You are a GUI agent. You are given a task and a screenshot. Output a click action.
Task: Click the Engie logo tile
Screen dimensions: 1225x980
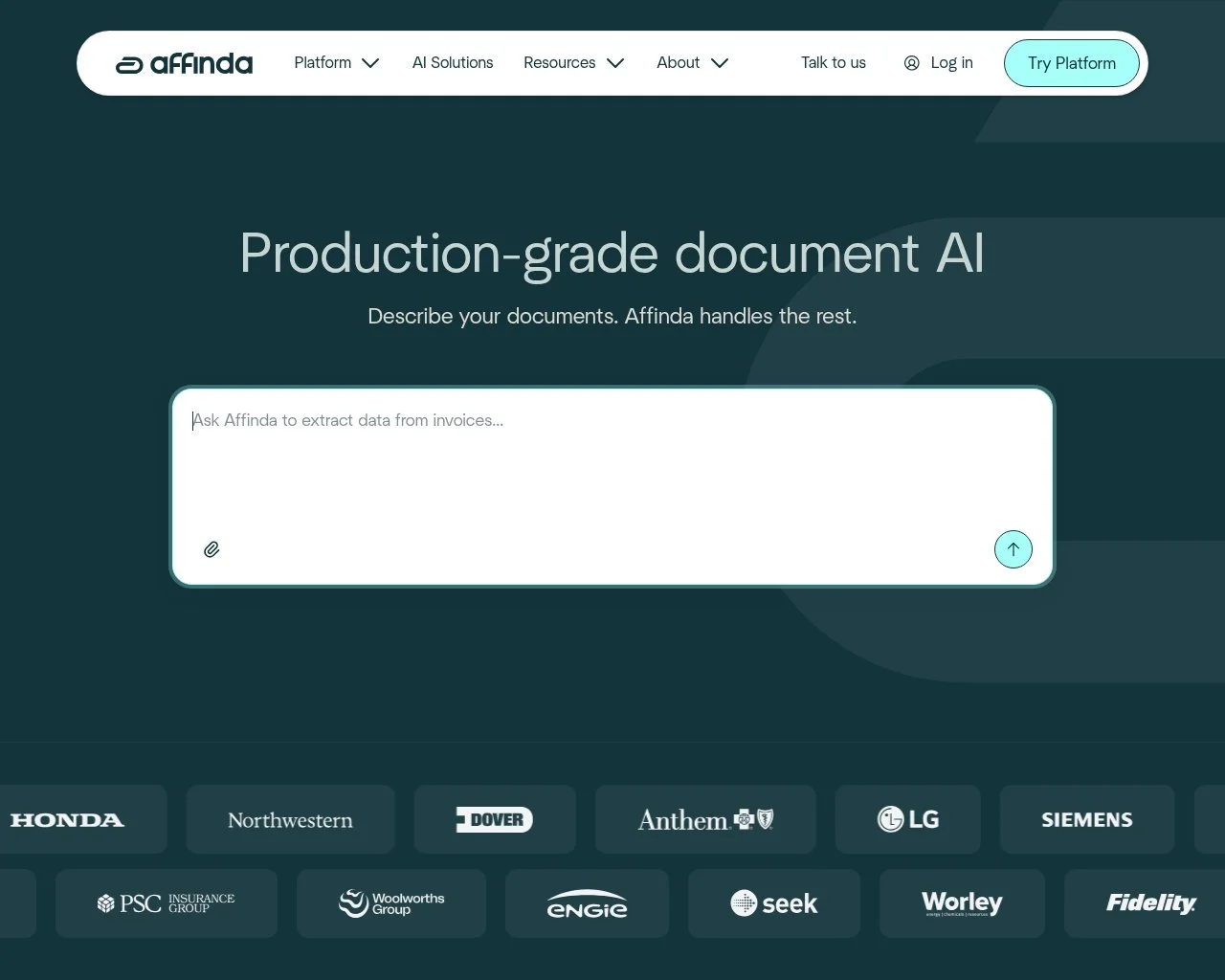(587, 903)
